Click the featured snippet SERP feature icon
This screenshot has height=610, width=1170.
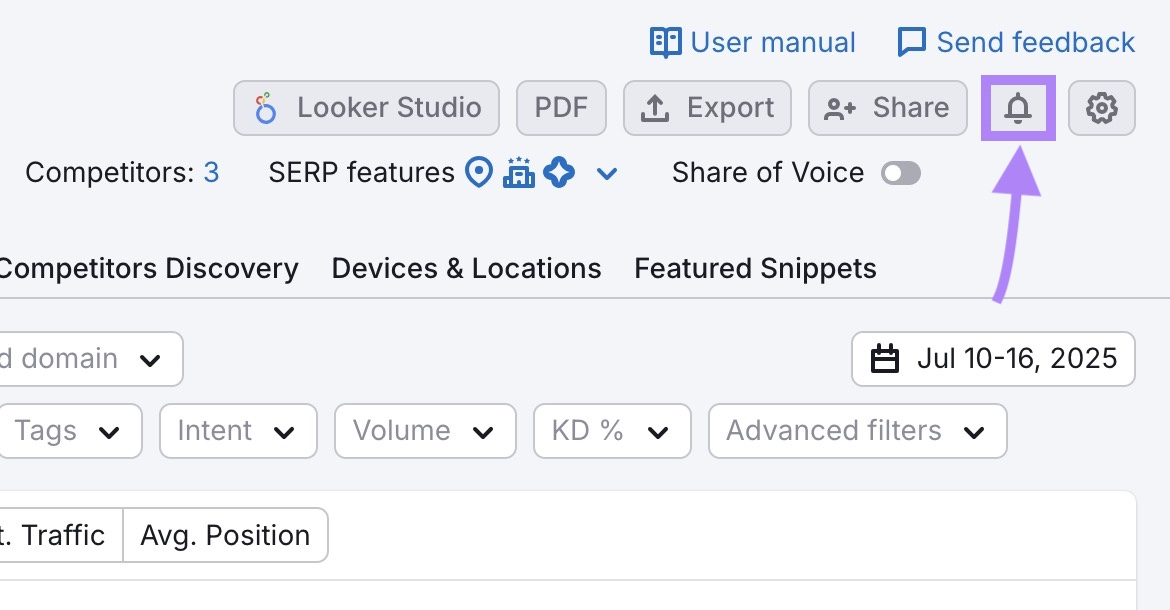560,172
